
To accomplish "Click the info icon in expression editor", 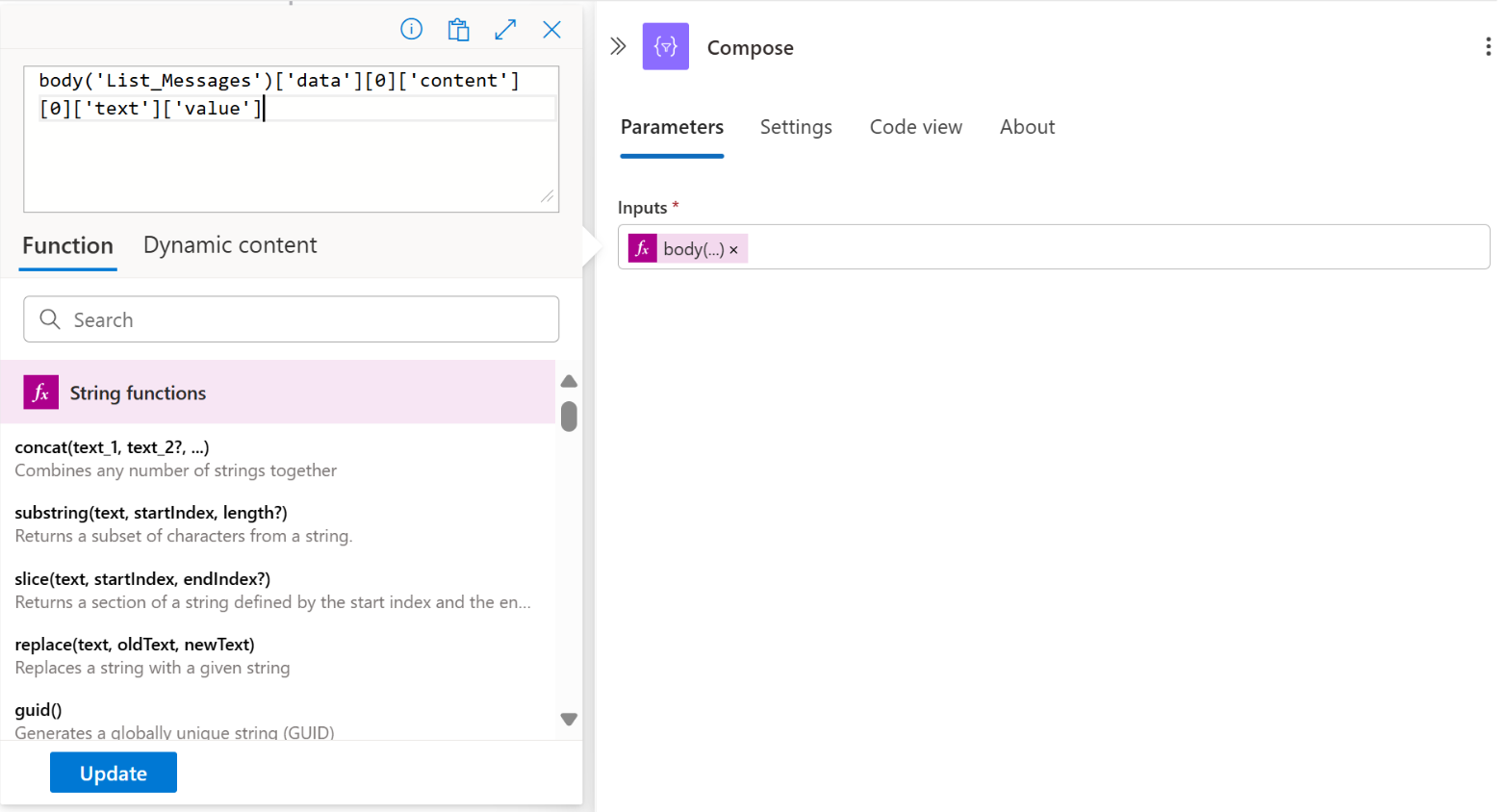I will coord(411,30).
